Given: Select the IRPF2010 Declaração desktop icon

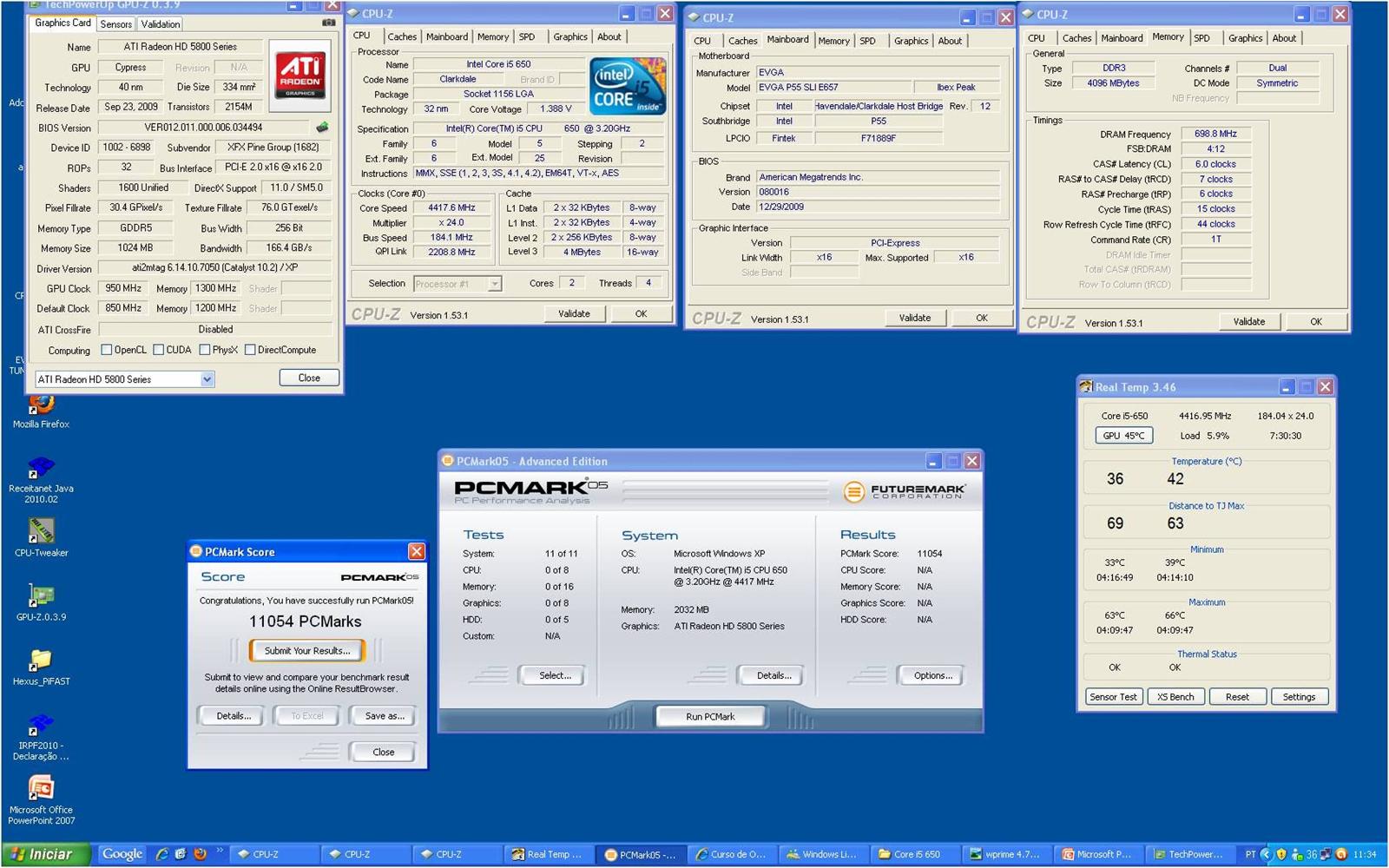Looking at the screenshot, I should 41,738.
